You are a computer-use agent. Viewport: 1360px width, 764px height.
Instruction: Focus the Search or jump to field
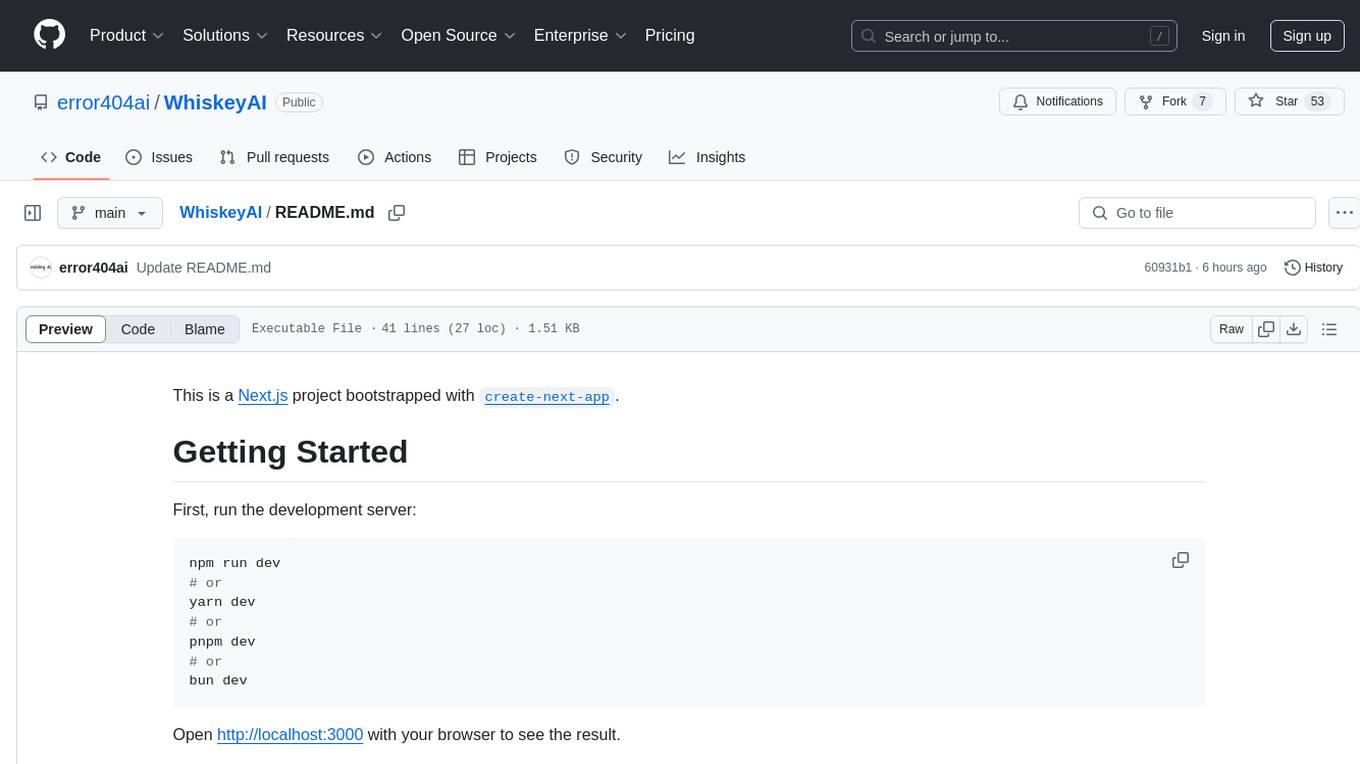[x=1012, y=36]
